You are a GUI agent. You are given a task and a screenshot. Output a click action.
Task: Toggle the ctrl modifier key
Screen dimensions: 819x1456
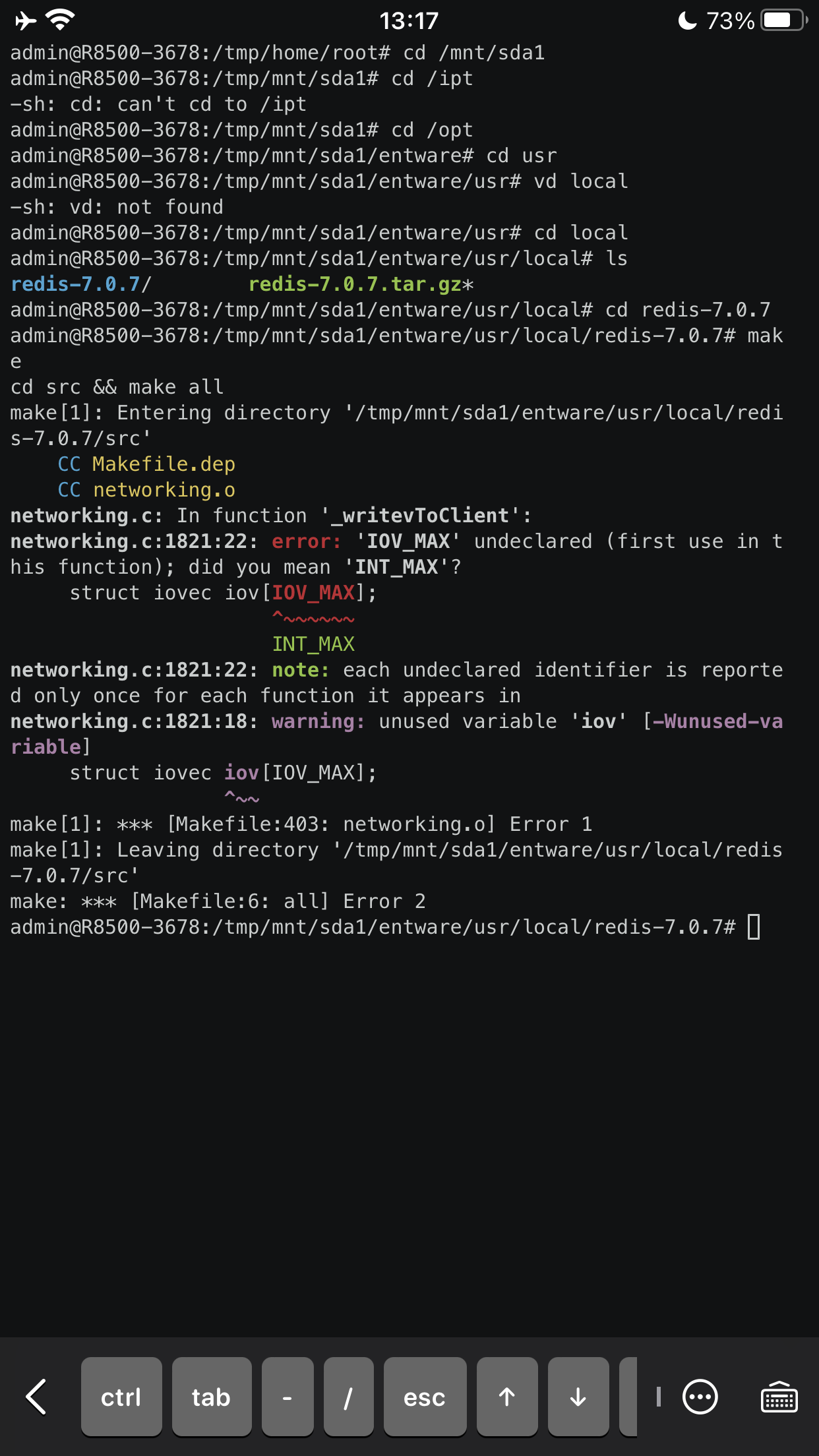121,1397
